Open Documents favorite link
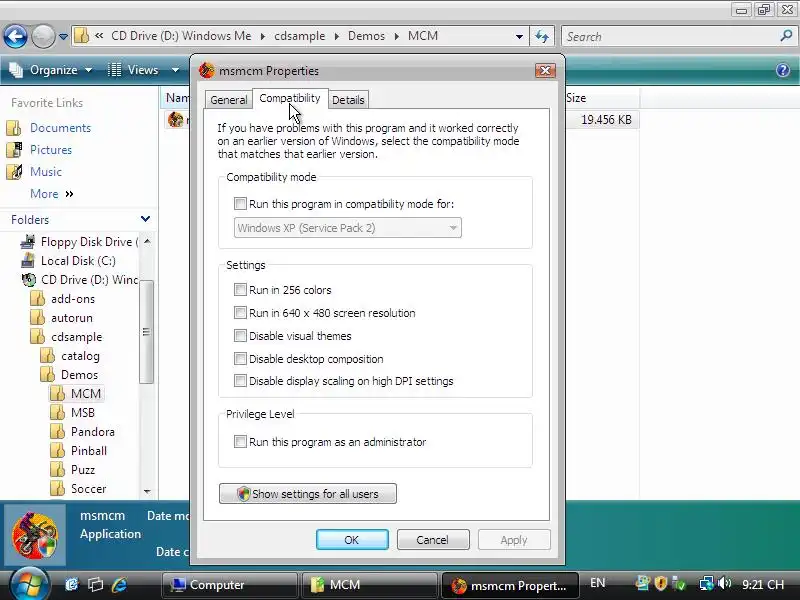Viewport: 800px width, 600px height. coord(60,128)
